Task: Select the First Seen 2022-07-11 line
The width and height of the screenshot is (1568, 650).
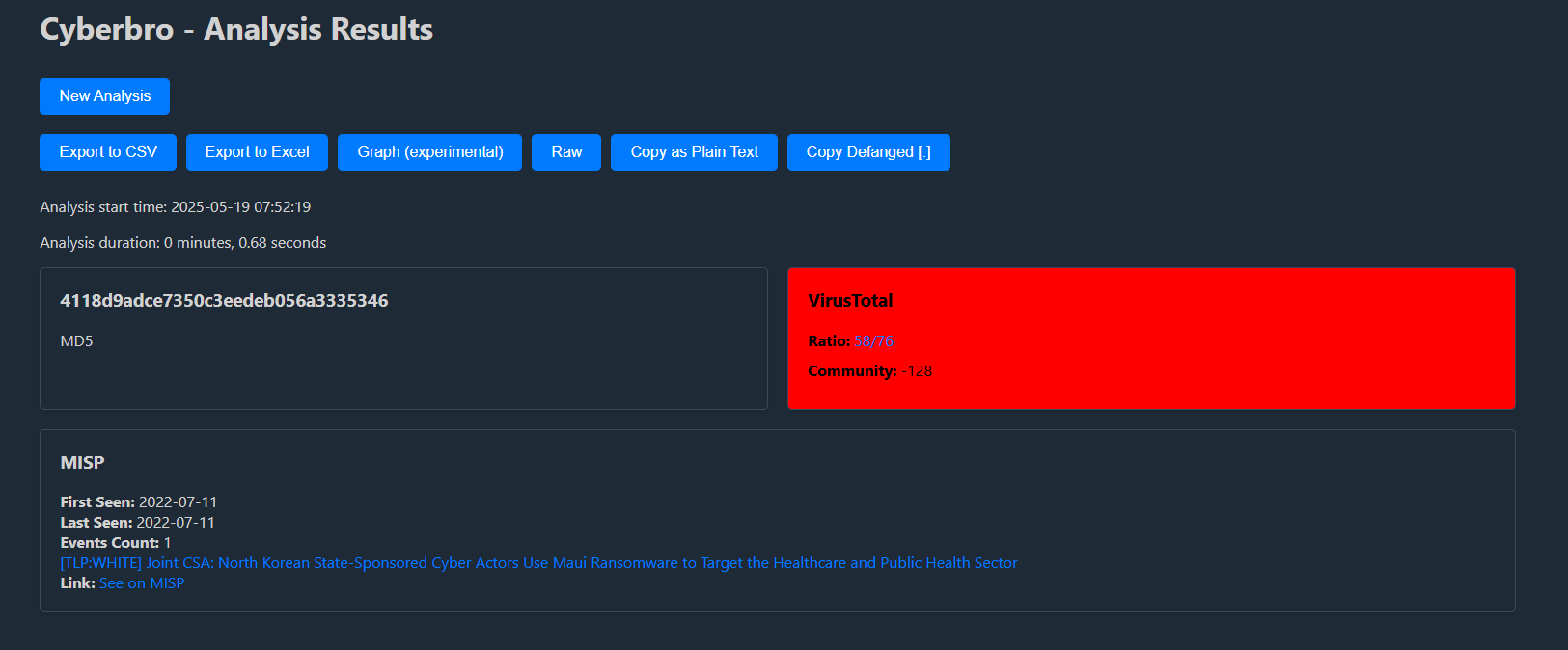Action: 138,502
